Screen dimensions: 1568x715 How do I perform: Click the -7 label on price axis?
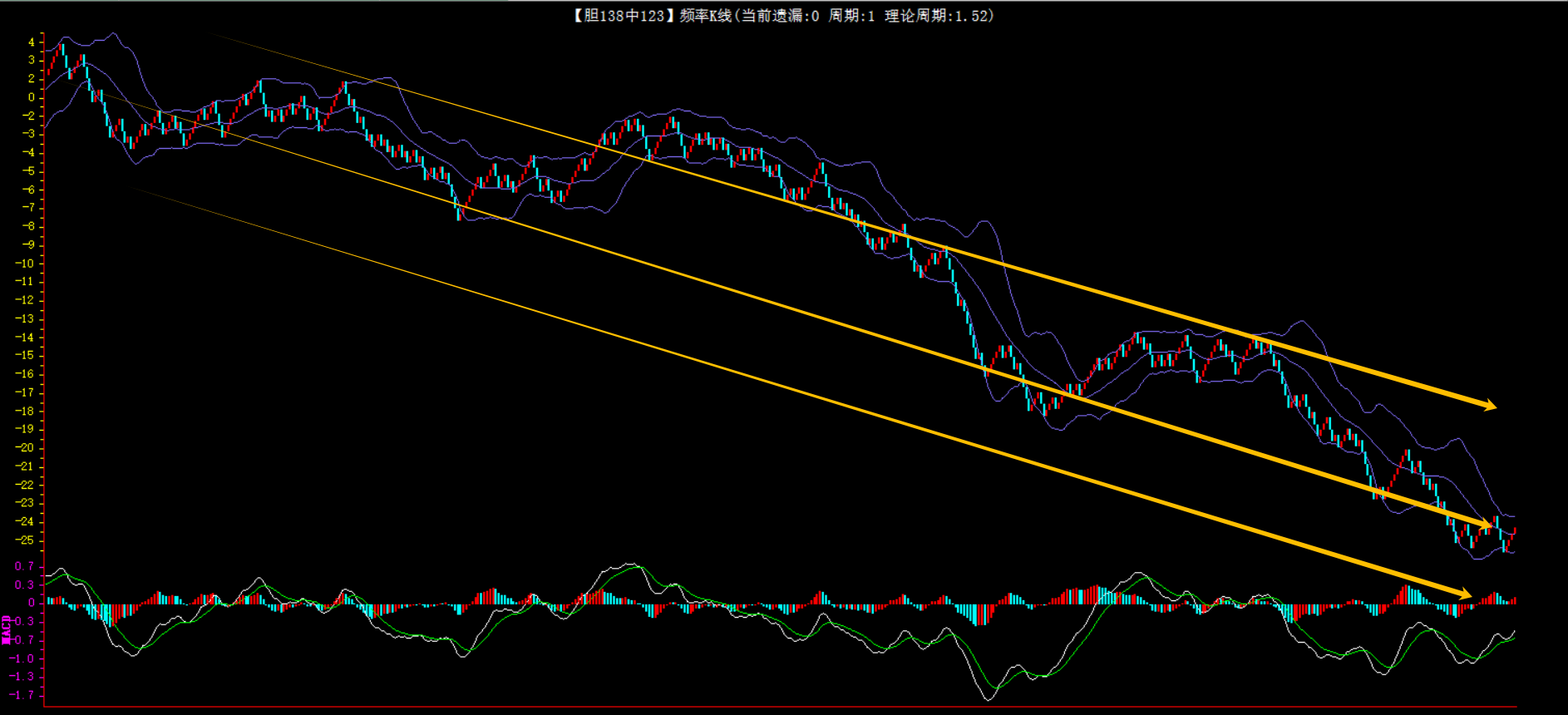pos(28,208)
